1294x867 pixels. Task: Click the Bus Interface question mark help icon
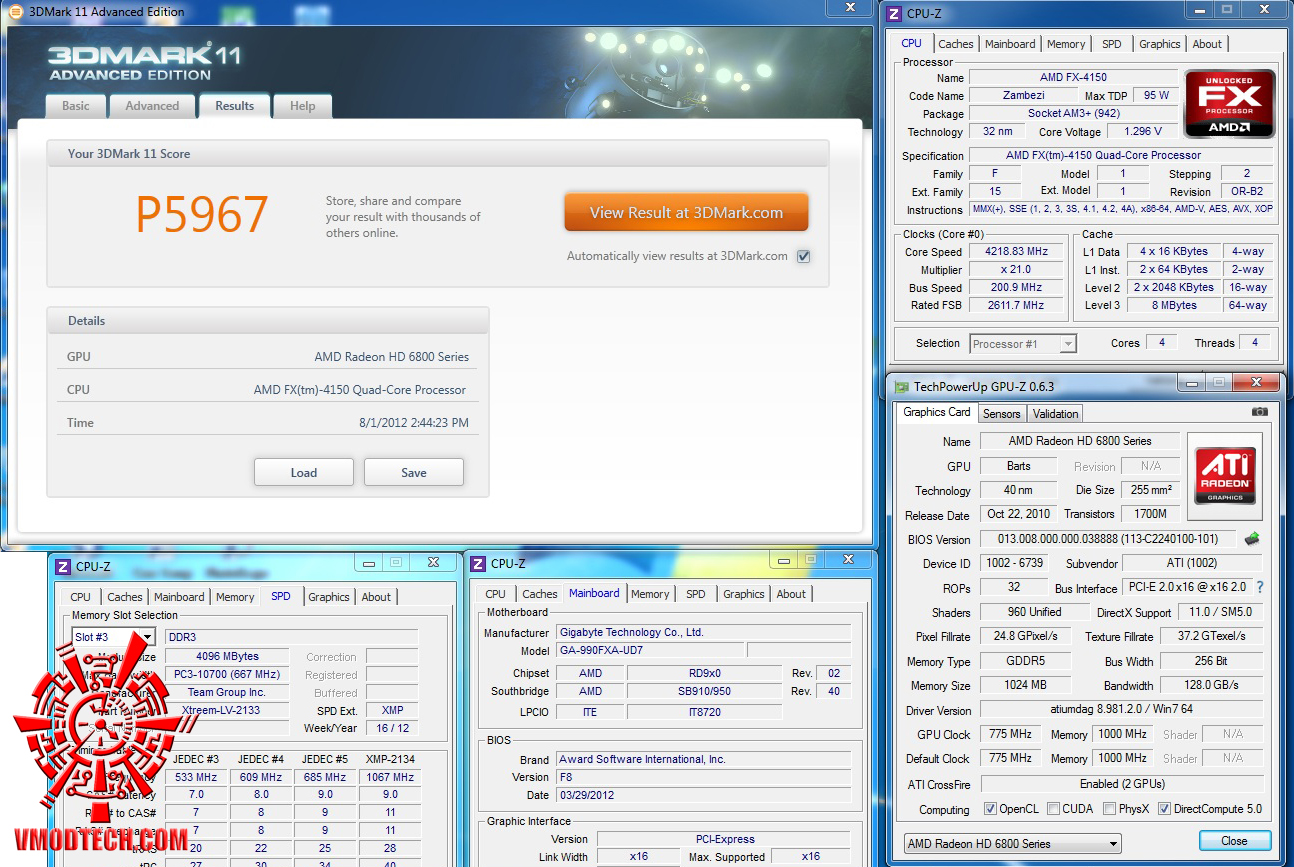pyautogui.click(x=1260, y=588)
